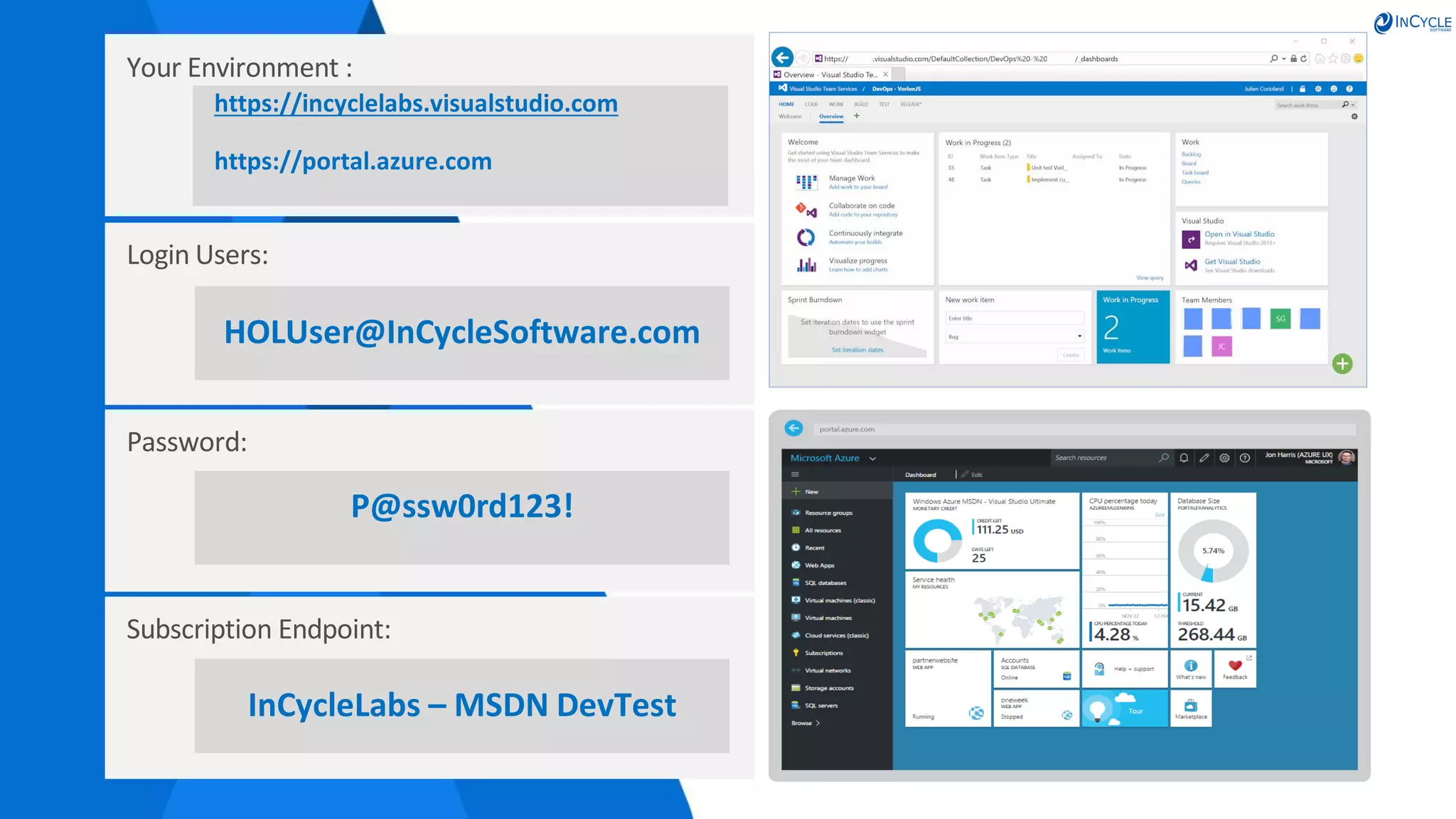Open Subscriptions in Azure sidebar

(x=837, y=653)
